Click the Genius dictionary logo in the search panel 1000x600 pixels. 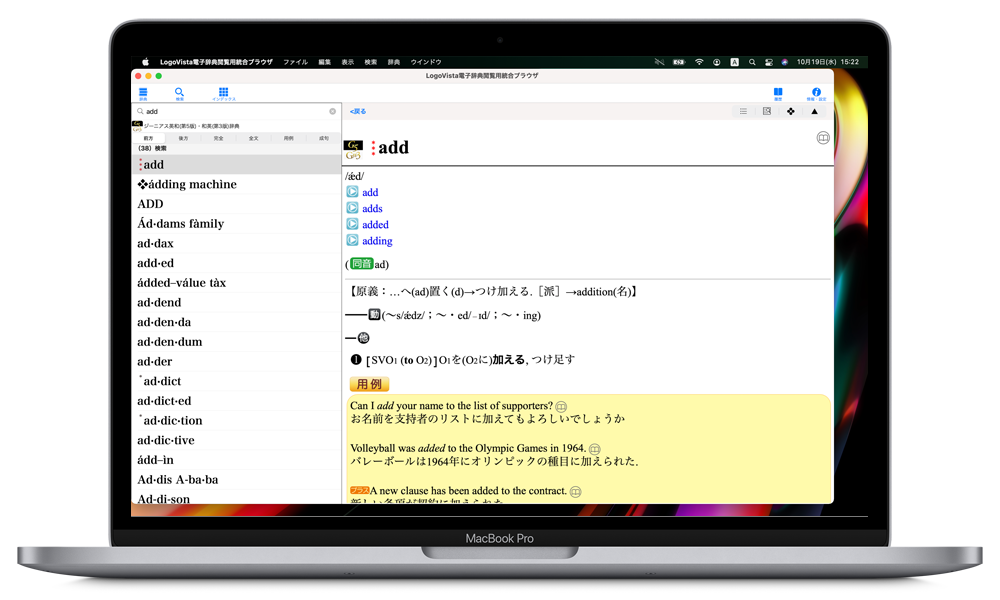(137, 126)
